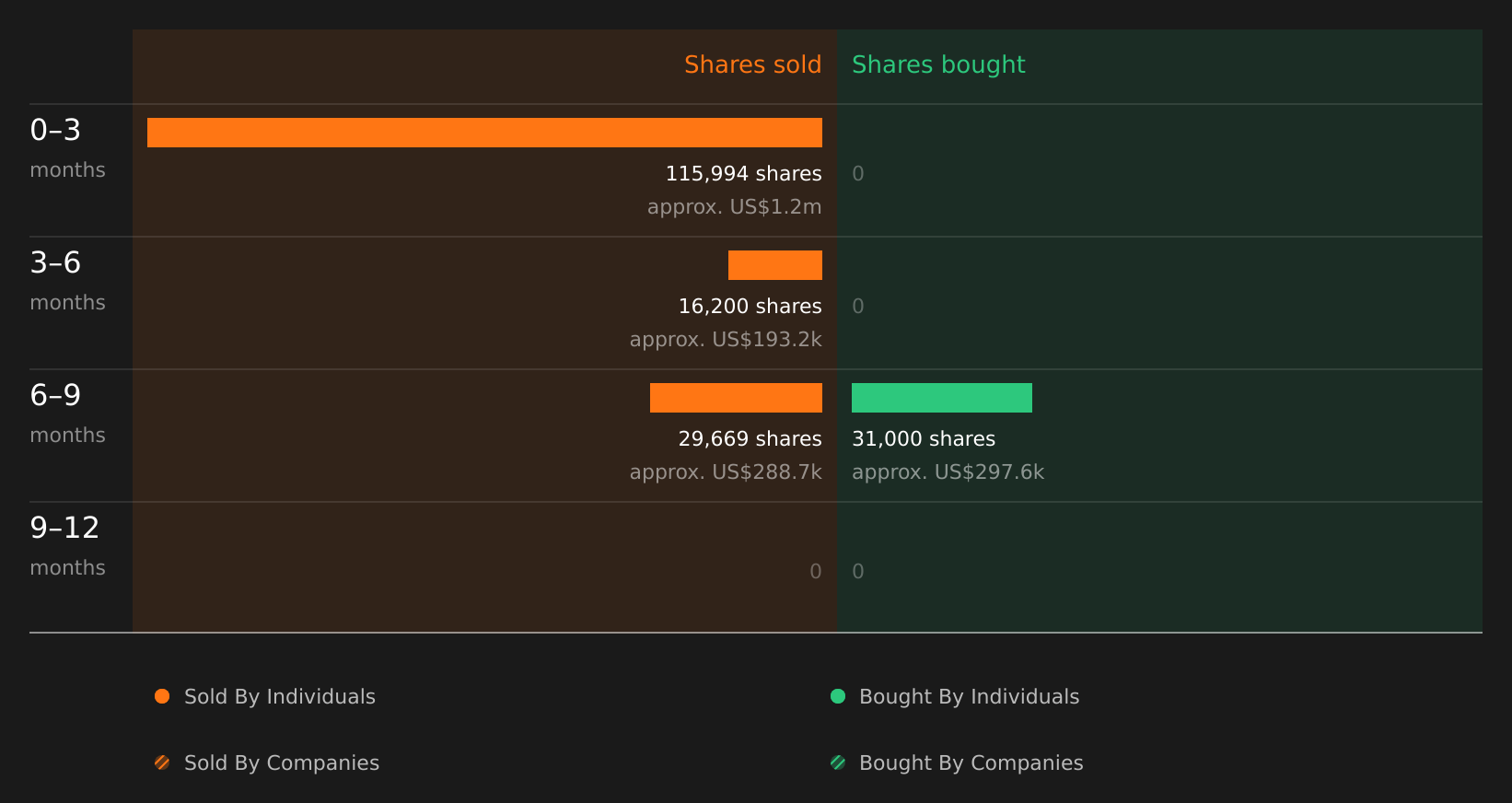Toggle the Sold By Companies legend label
The width and height of the screenshot is (1512, 803).
pyautogui.click(x=282, y=763)
